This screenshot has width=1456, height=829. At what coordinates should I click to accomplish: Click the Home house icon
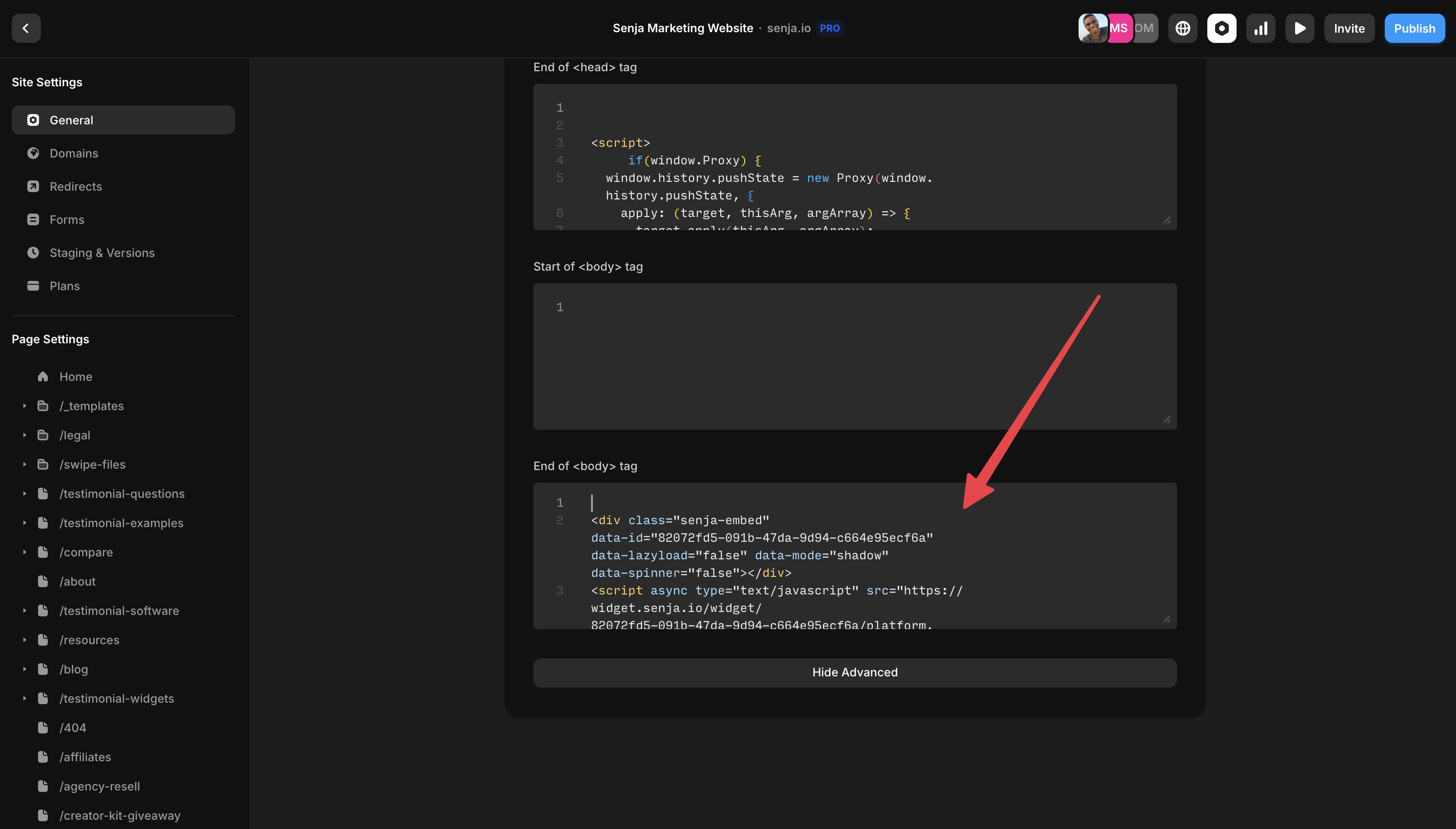coord(43,377)
